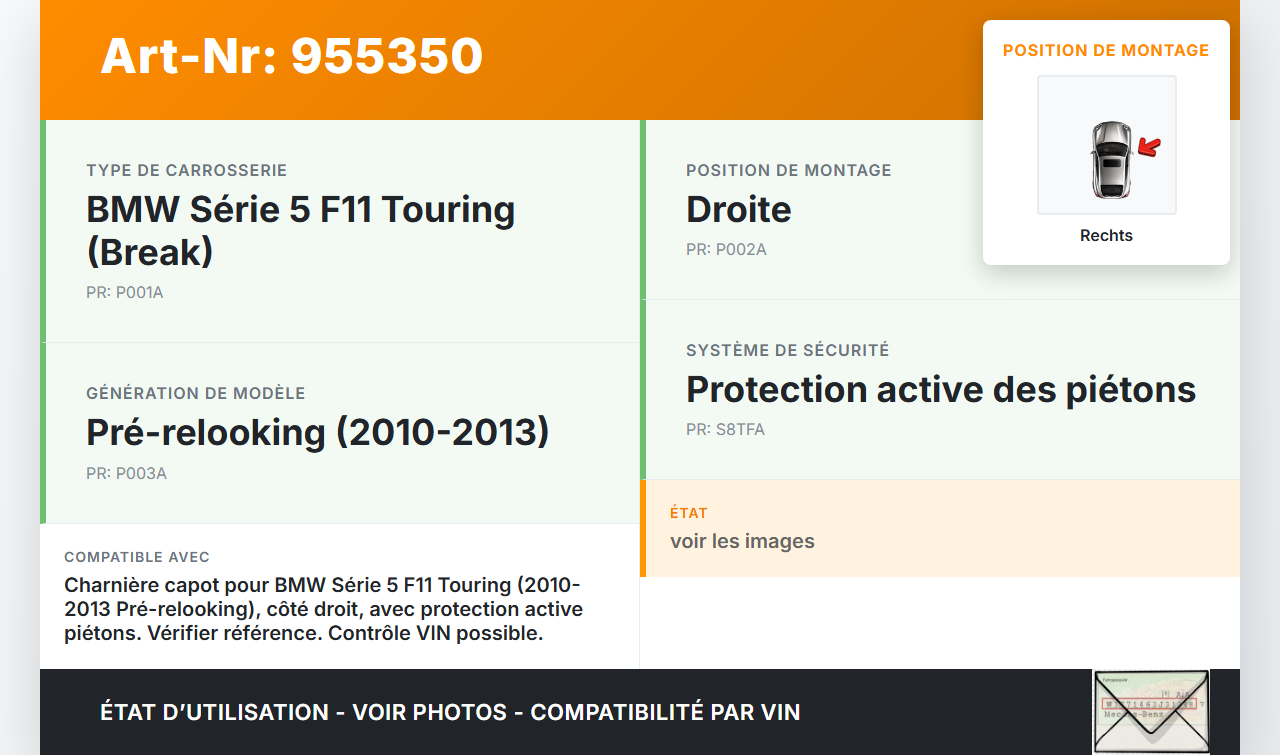Click the PR: P002A code
Viewport: 1280px width, 755px height.
pos(726,249)
